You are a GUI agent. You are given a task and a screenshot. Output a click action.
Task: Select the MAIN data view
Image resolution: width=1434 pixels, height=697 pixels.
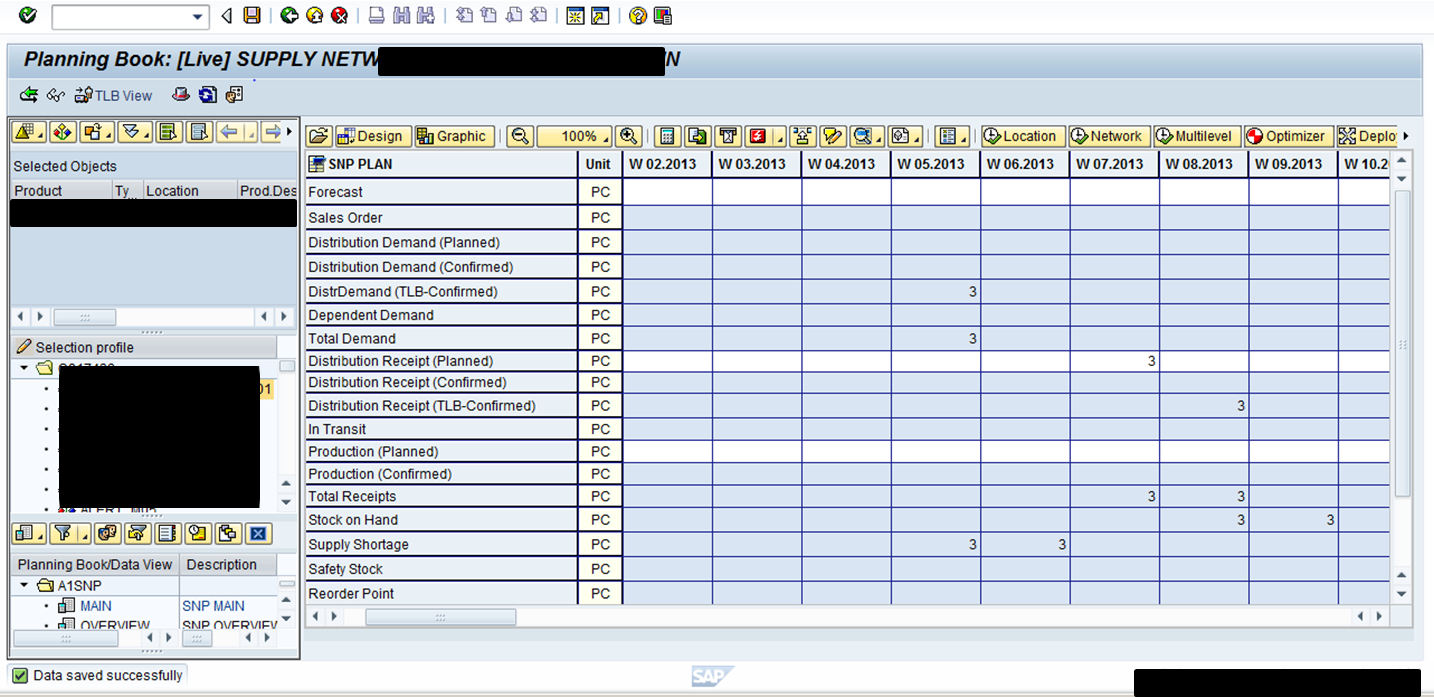(x=96, y=605)
